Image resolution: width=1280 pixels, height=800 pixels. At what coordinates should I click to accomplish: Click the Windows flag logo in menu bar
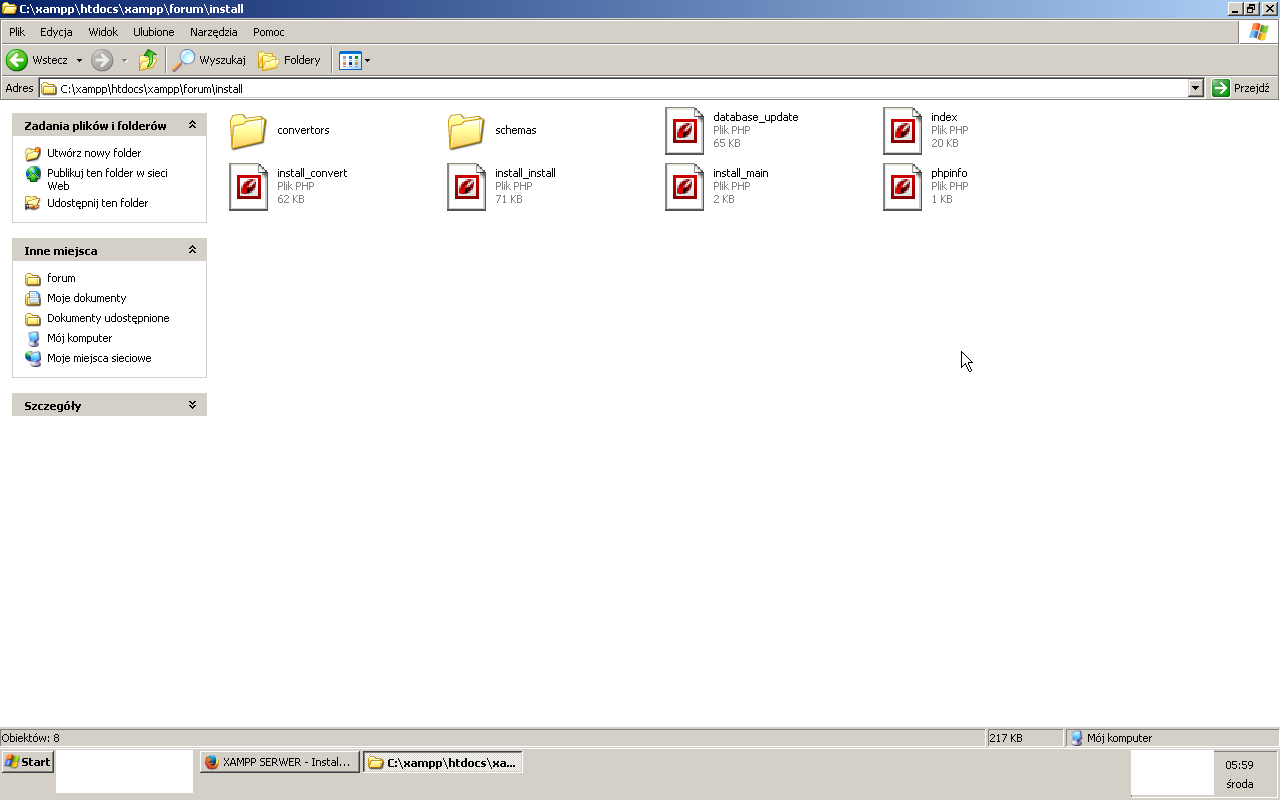click(x=1259, y=32)
